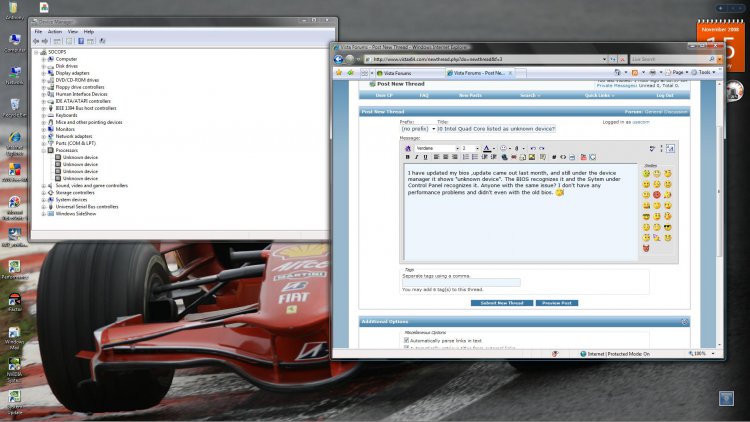Click the Log Out link in forum navbar
750x422 pixels.
point(665,95)
